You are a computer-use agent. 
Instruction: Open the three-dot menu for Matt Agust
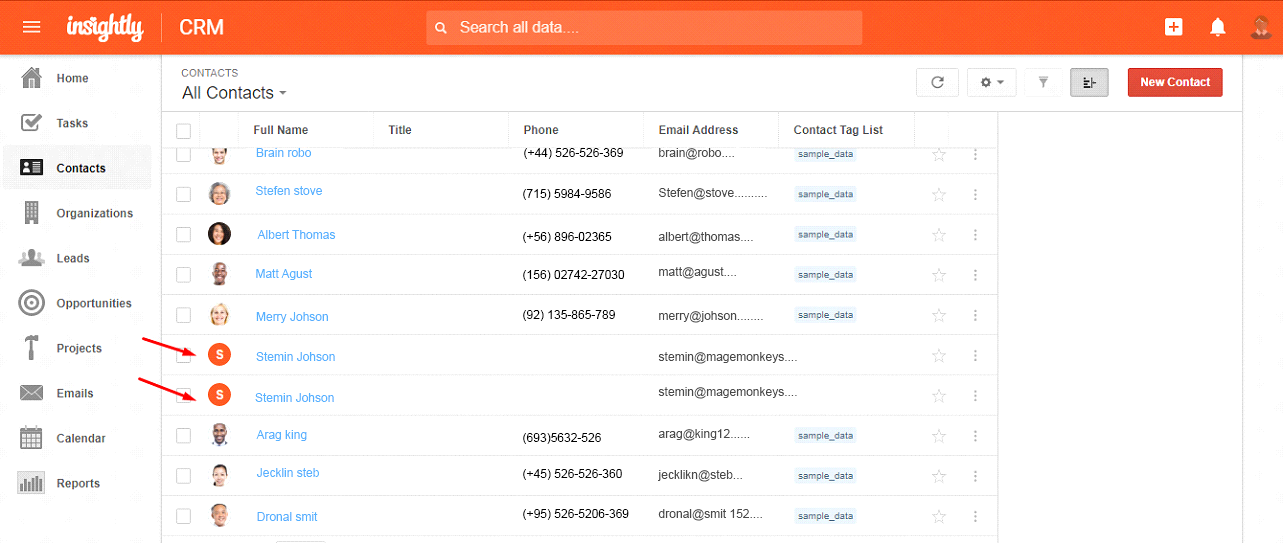point(975,275)
